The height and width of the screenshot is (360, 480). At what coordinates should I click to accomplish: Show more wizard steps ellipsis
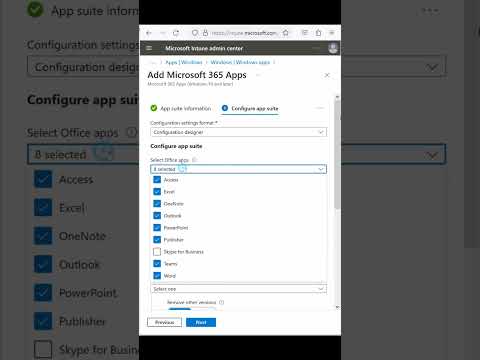tap(320, 108)
